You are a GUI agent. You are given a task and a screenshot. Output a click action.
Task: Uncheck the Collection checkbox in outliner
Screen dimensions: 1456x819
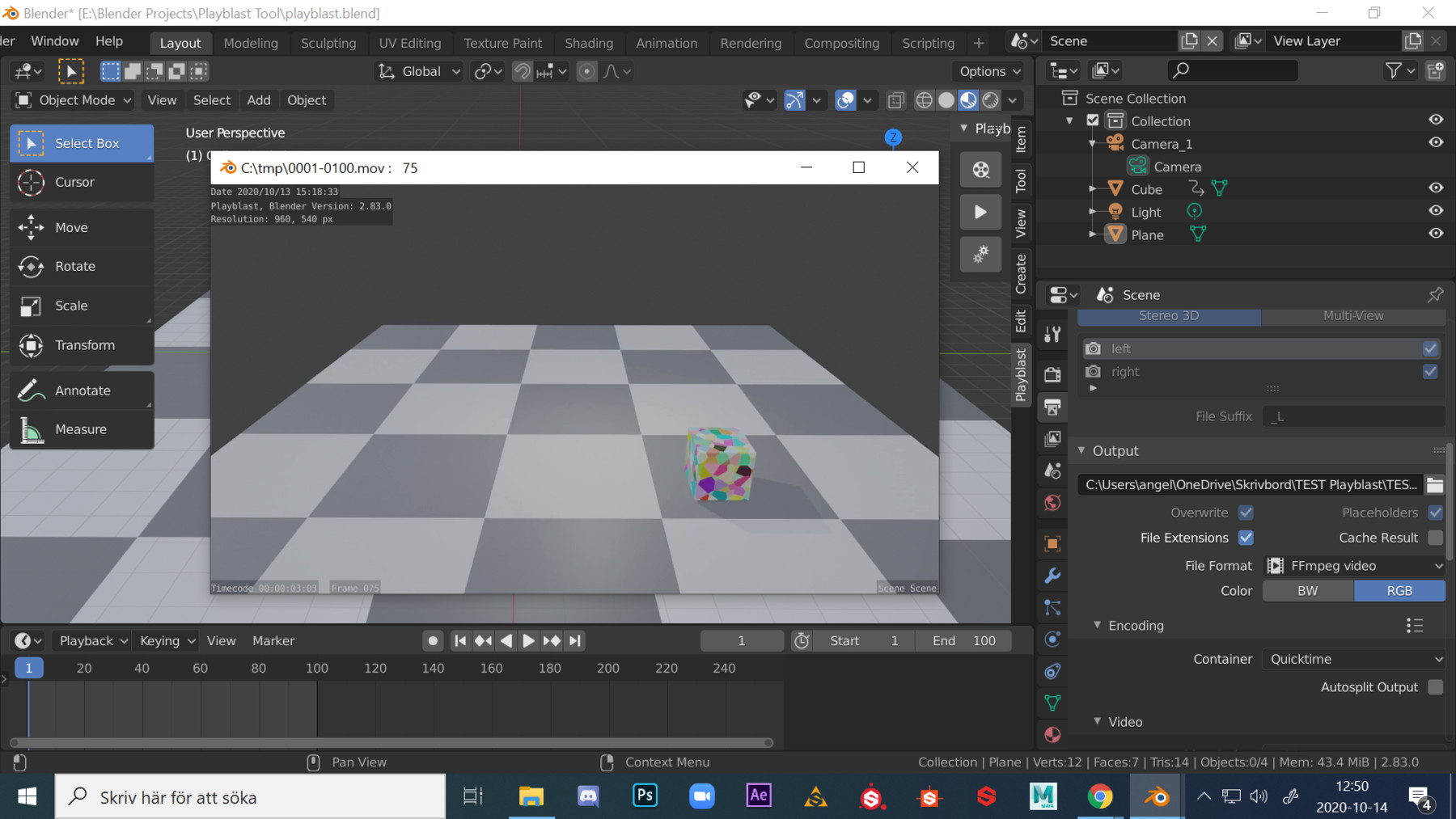click(x=1093, y=120)
